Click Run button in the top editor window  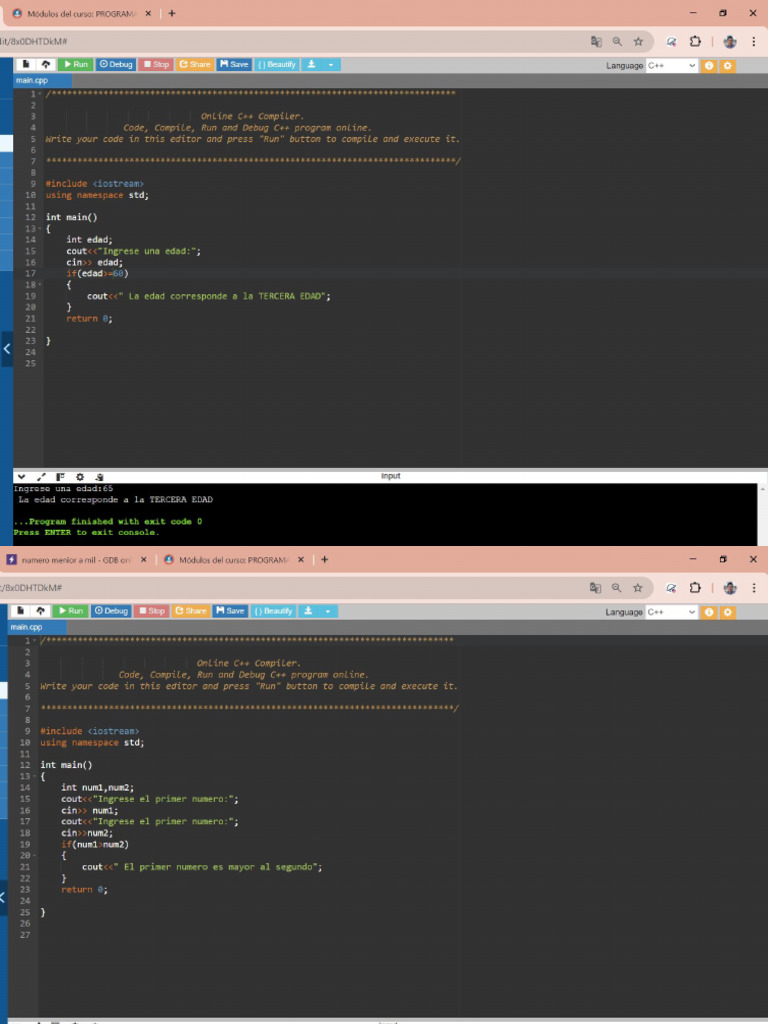click(75, 64)
